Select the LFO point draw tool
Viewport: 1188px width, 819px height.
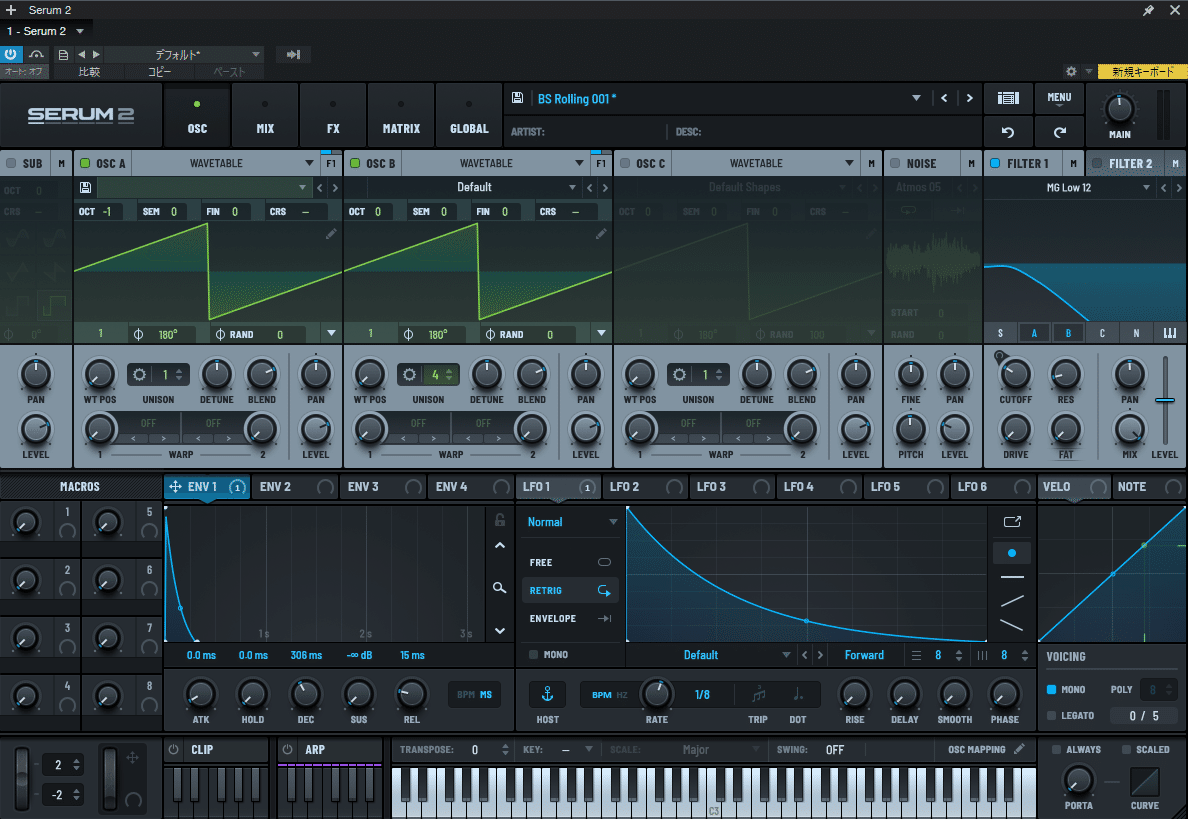1011,553
